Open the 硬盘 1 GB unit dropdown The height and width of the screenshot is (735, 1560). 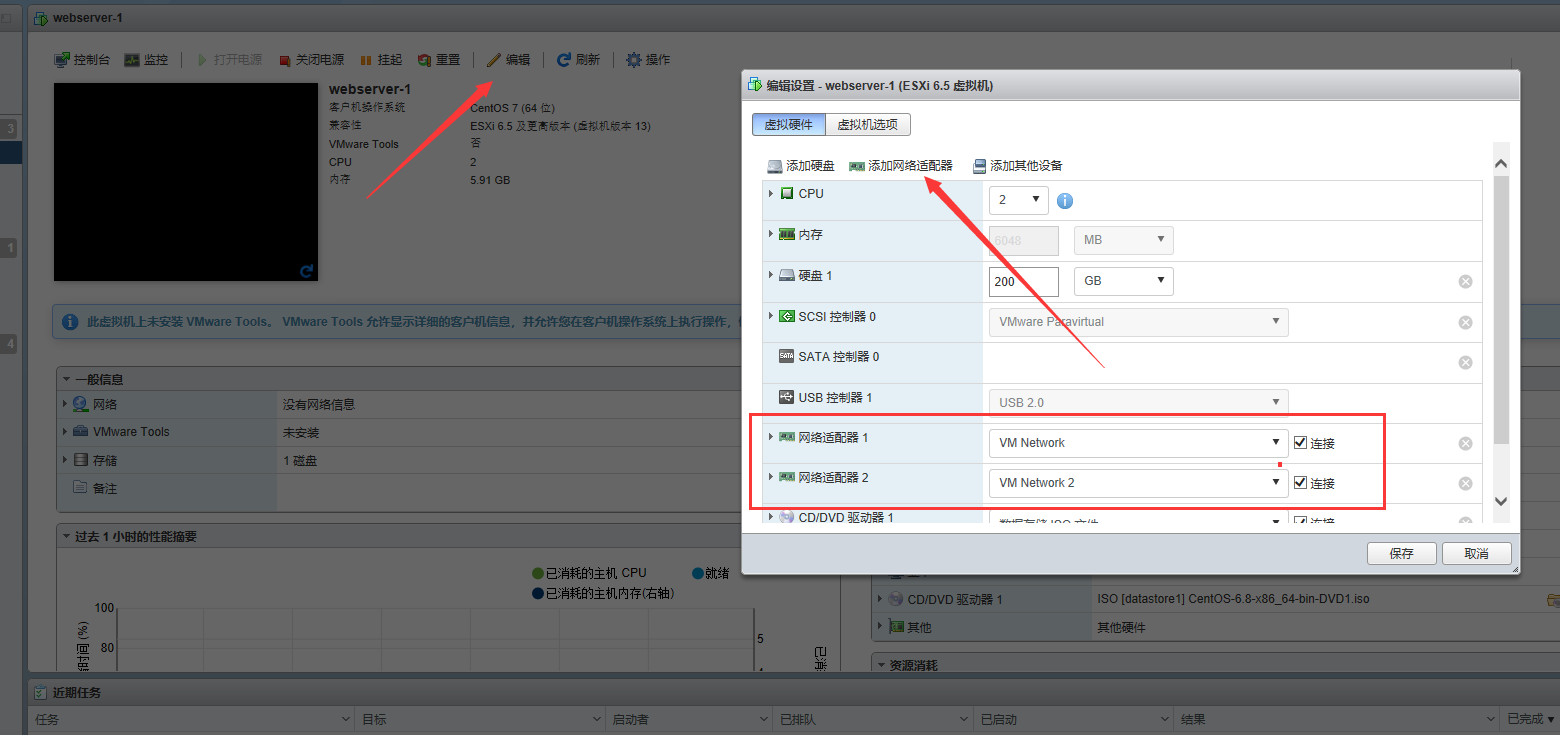click(1124, 281)
